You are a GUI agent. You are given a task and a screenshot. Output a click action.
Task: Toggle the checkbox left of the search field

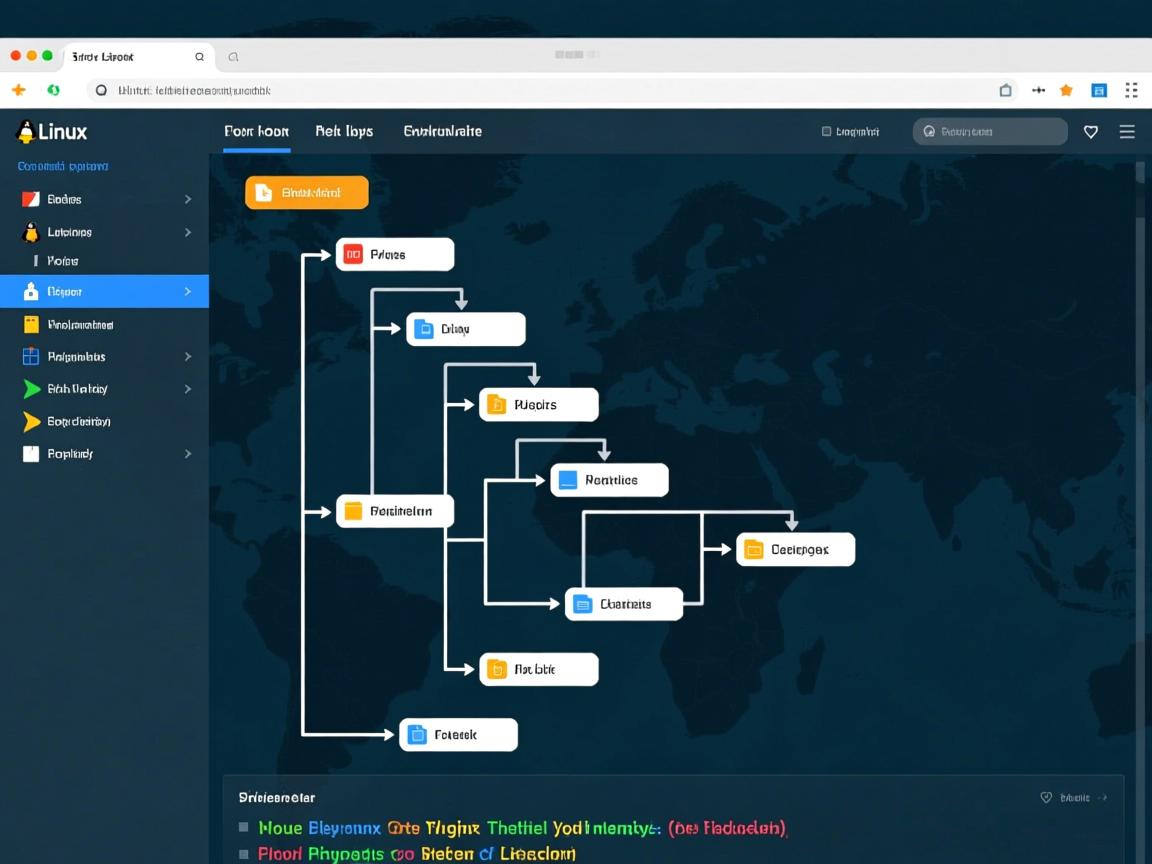826,132
